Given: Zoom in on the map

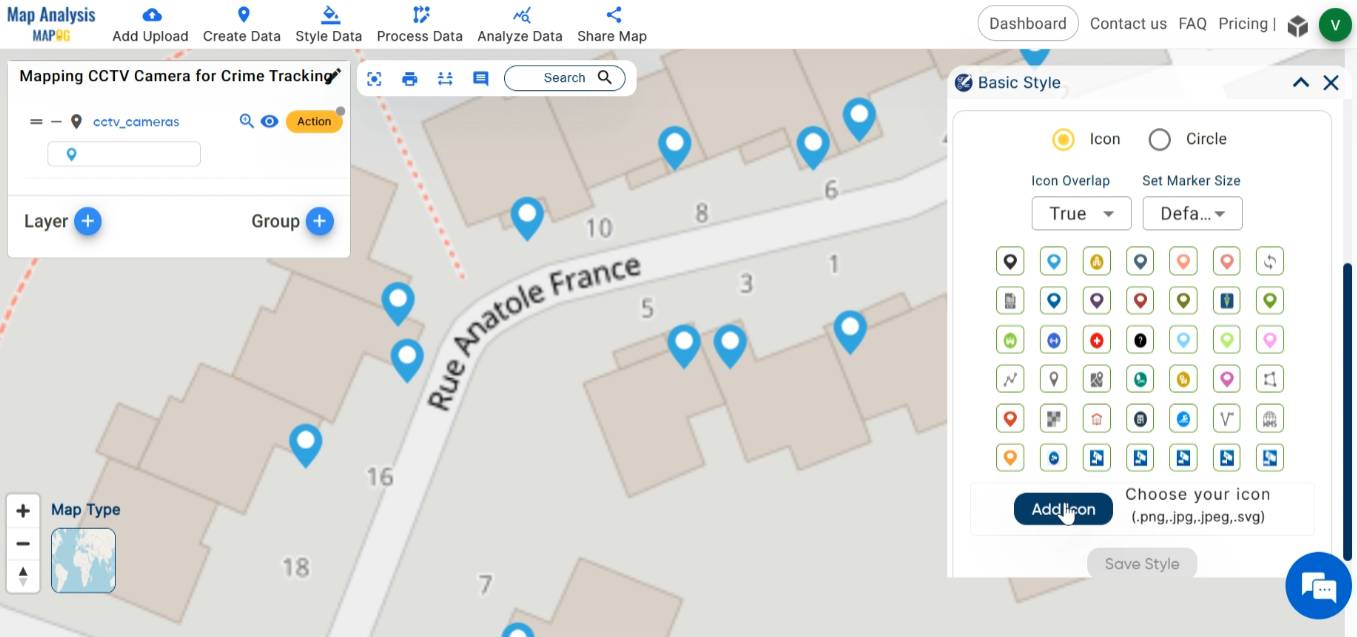Looking at the screenshot, I should coord(23,511).
